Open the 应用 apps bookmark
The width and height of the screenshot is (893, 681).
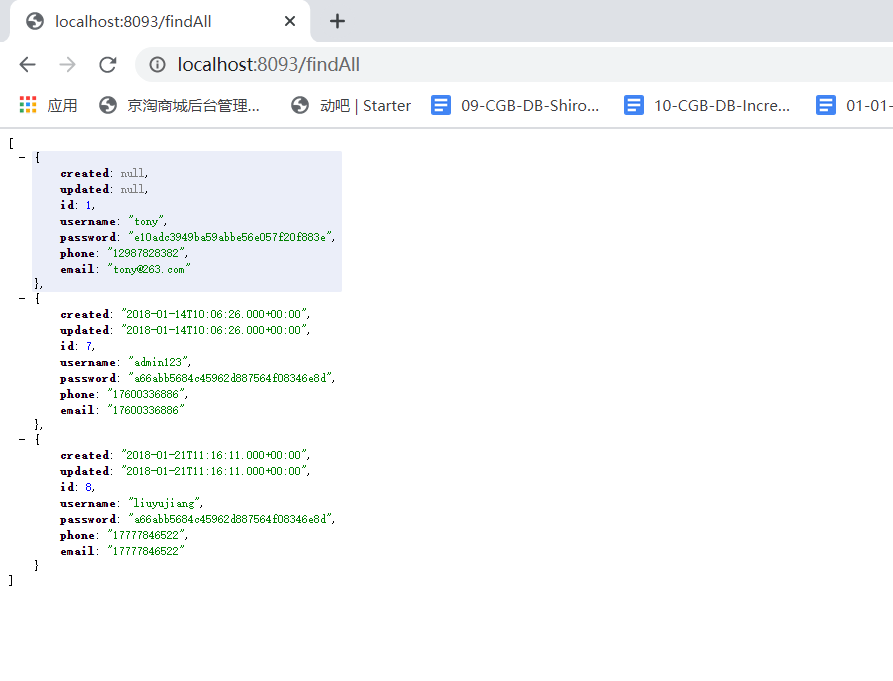(x=49, y=105)
